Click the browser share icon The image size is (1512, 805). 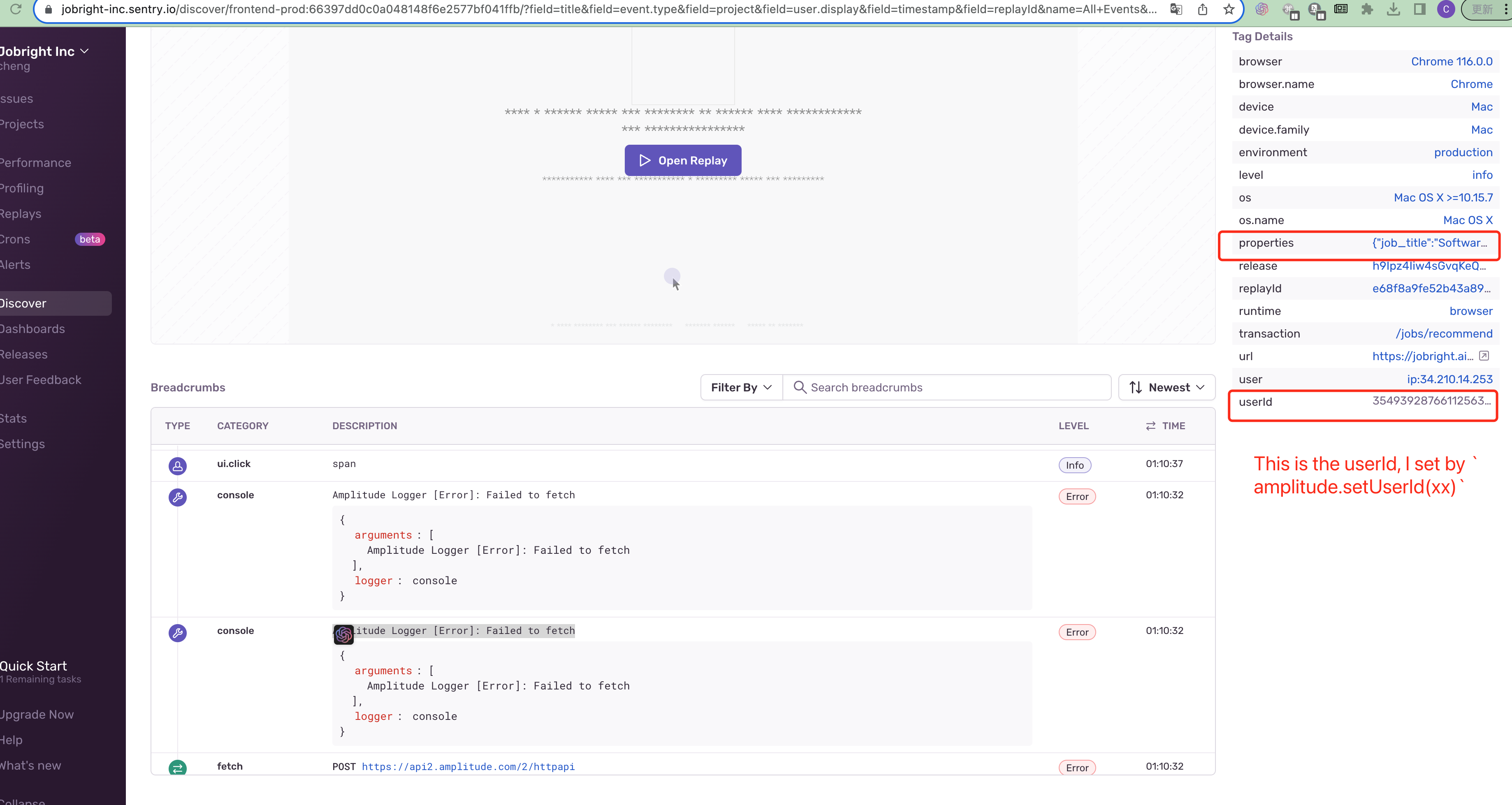[x=1203, y=9]
